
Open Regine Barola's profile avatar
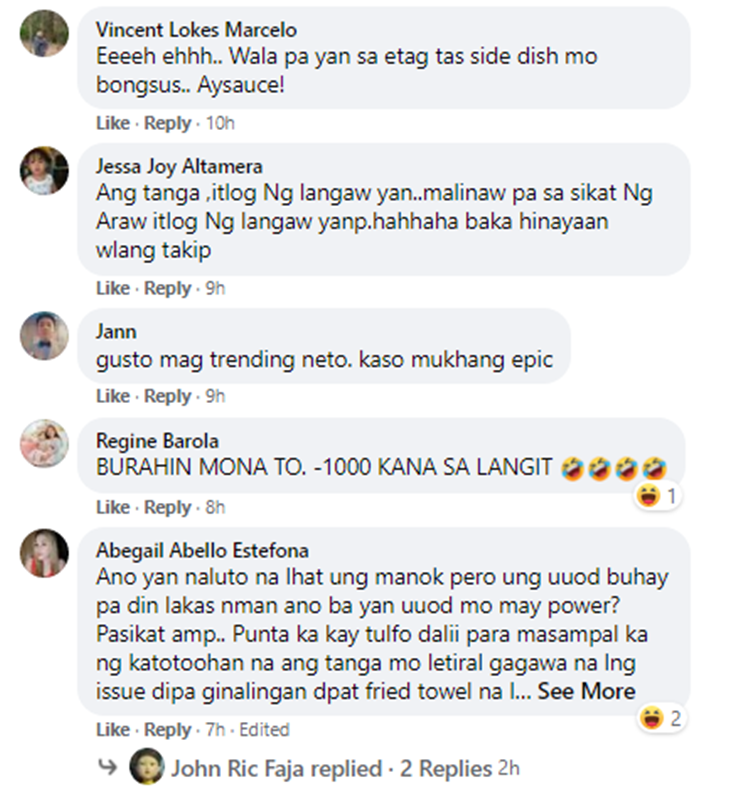coord(44,443)
